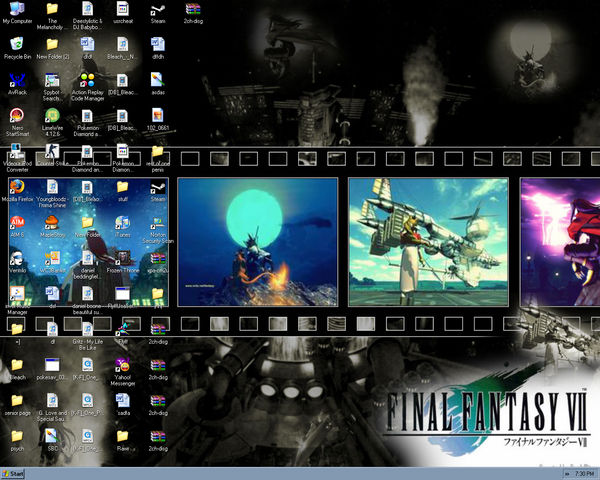Select Deestylistic & DJ Babybo audio file
The image size is (600, 480).
(88, 15)
